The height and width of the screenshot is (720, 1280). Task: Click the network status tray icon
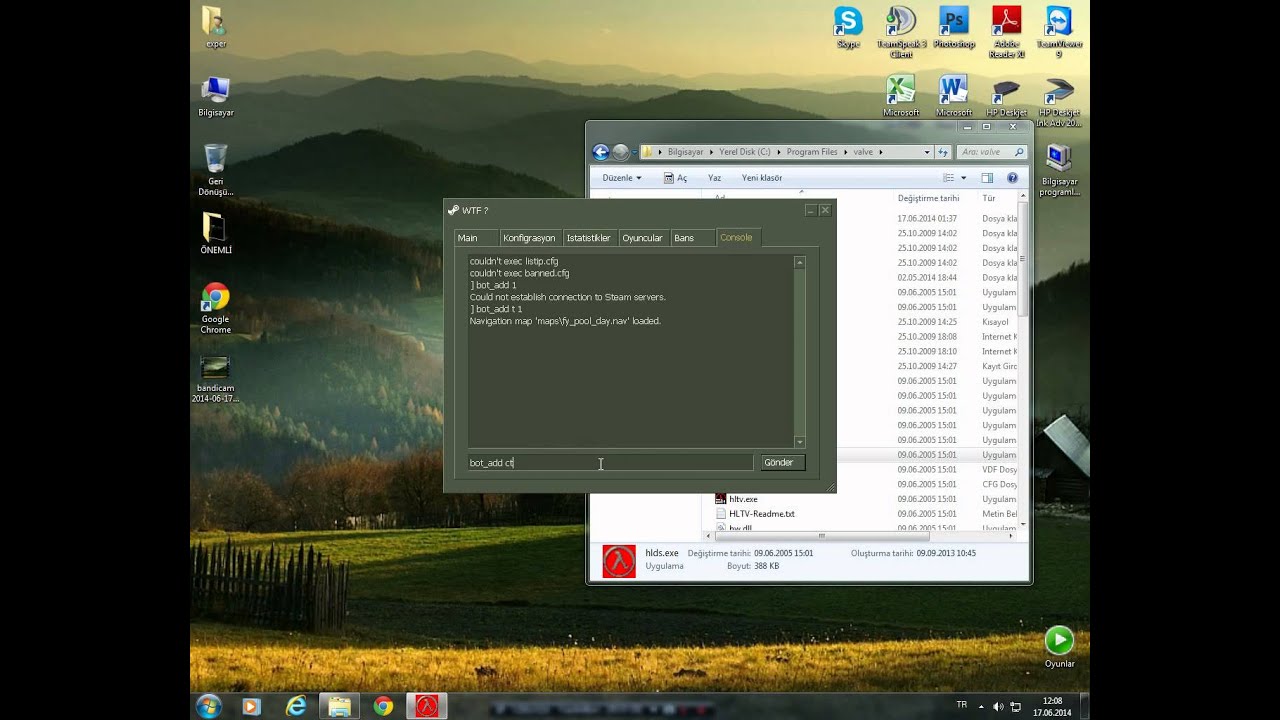pos(1015,706)
